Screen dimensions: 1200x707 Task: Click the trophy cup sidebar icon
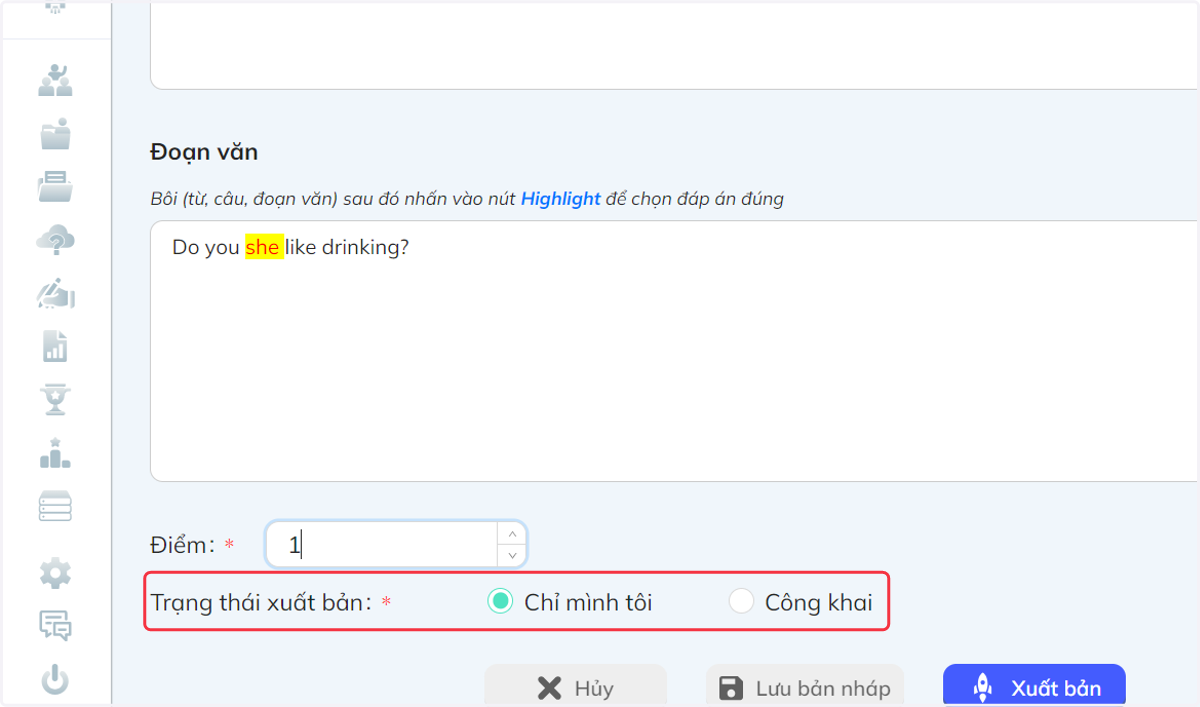55,399
